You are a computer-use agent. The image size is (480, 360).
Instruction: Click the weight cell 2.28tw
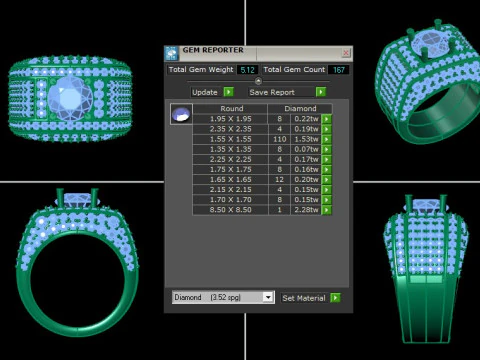point(306,210)
